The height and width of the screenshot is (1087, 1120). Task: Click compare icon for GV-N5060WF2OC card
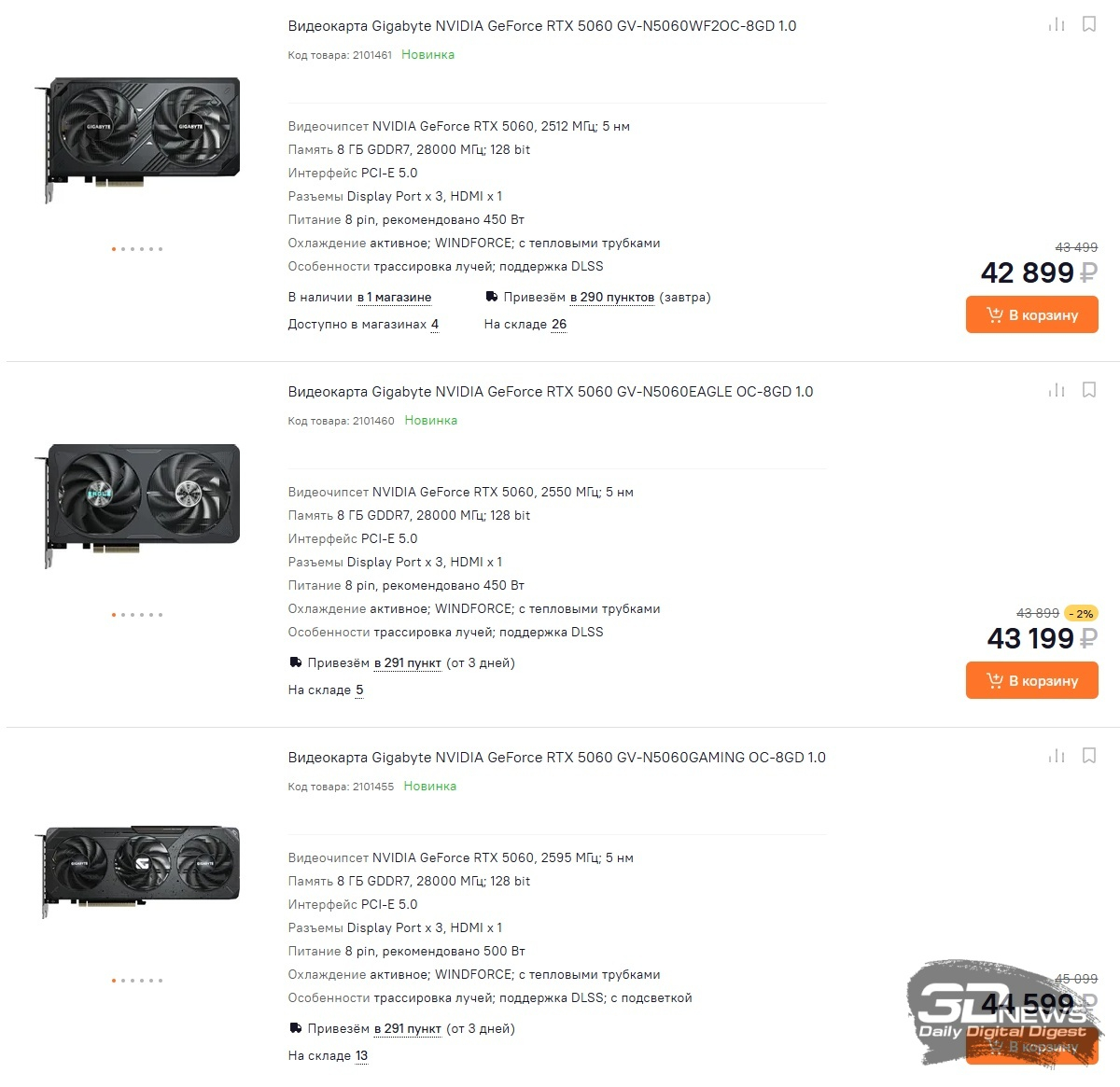(x=1057, y=24)
